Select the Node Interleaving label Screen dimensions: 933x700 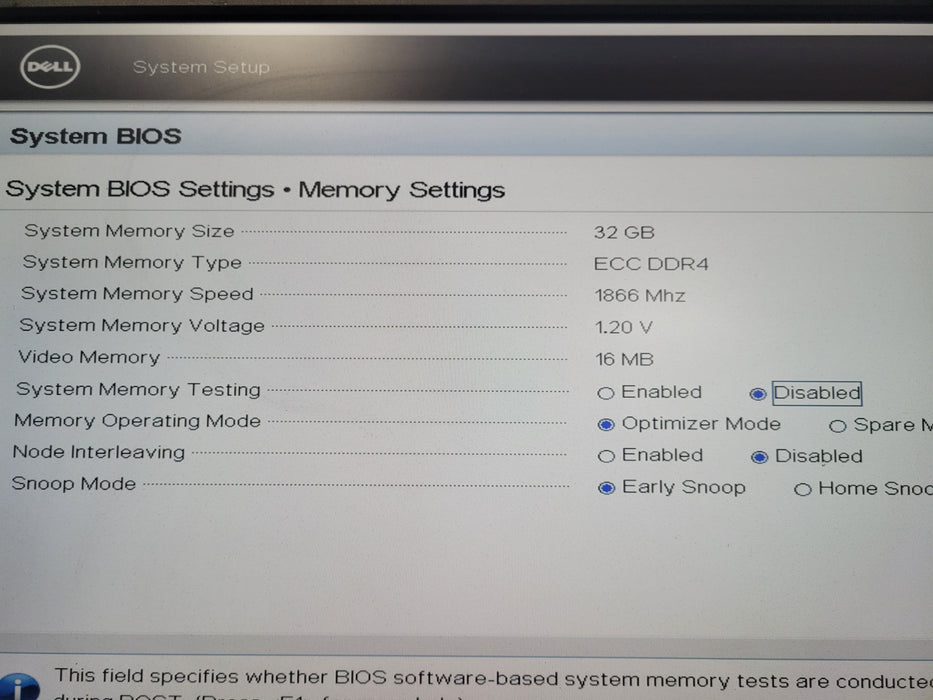pyautogui.click(x=99, y=452)
